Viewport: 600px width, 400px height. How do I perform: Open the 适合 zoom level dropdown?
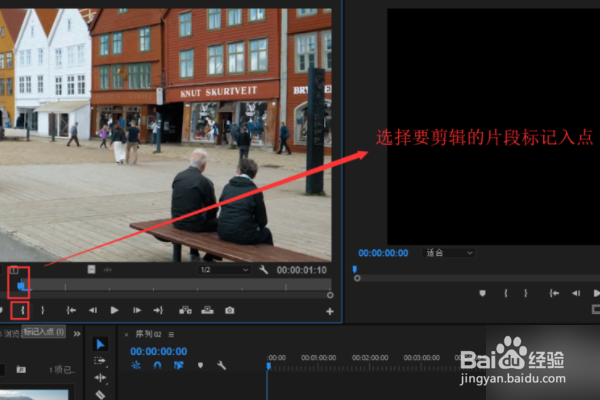coord(448,253)
